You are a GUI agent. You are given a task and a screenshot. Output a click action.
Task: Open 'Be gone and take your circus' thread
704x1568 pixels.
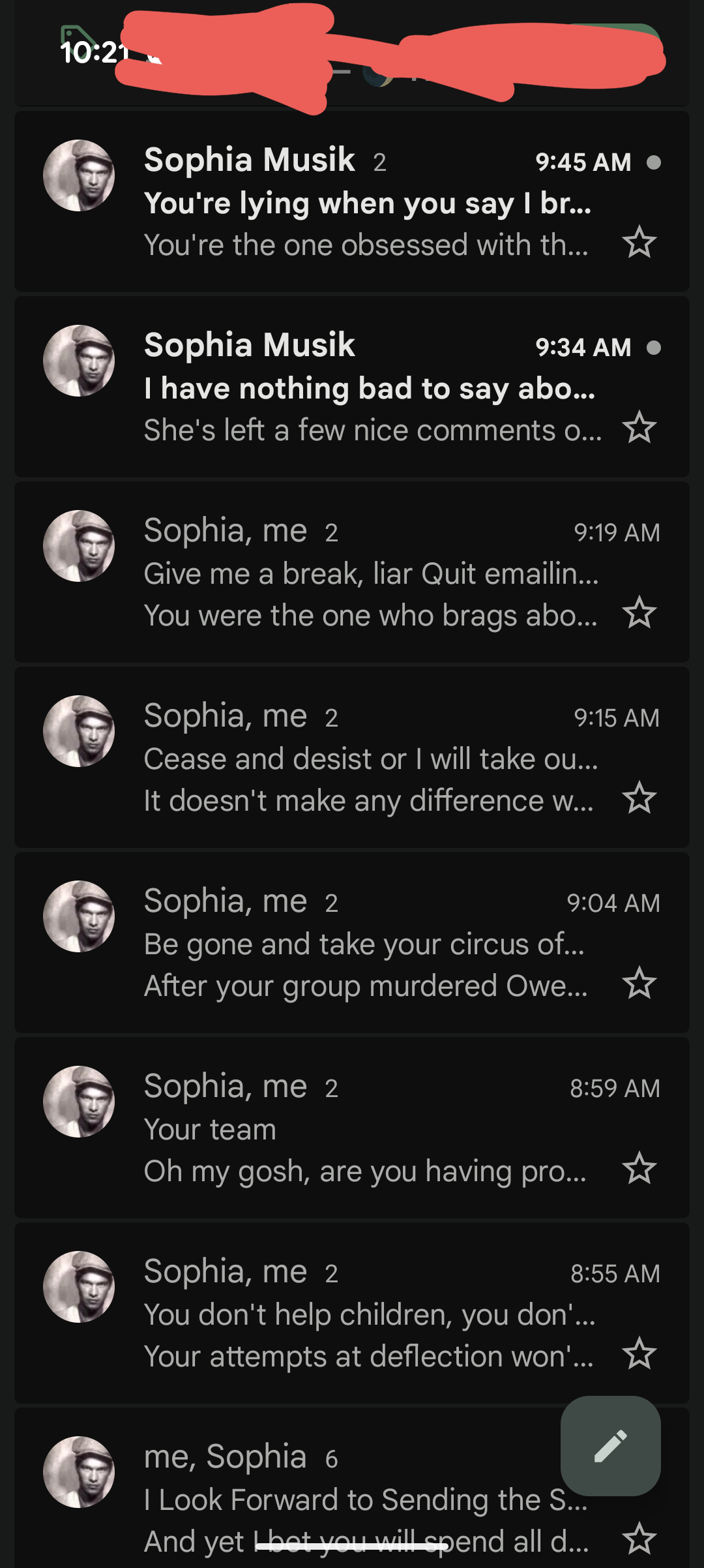pos(365,944)
